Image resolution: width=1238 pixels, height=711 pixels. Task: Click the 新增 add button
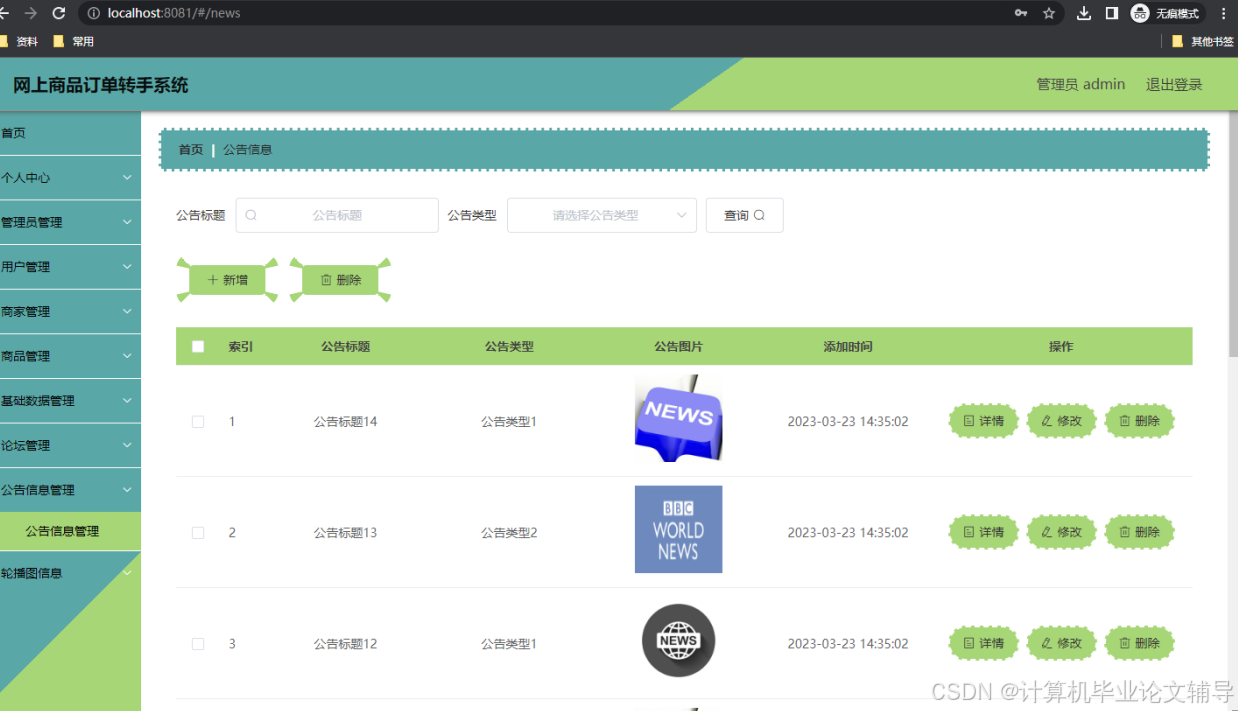[227, 280]
